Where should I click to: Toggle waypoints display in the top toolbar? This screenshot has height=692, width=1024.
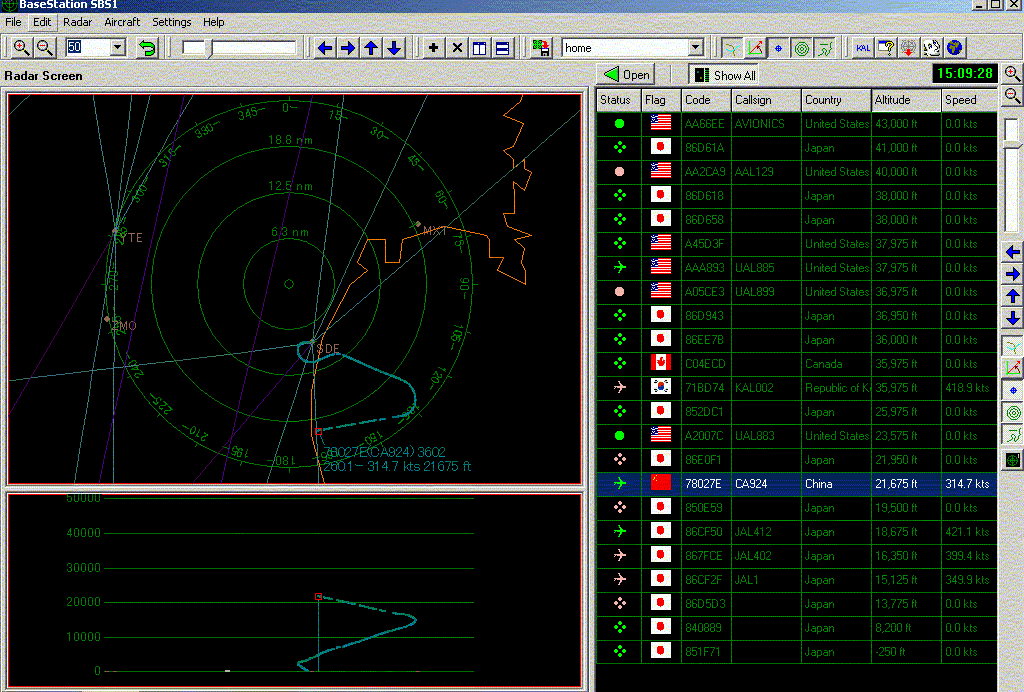[778, 48]
